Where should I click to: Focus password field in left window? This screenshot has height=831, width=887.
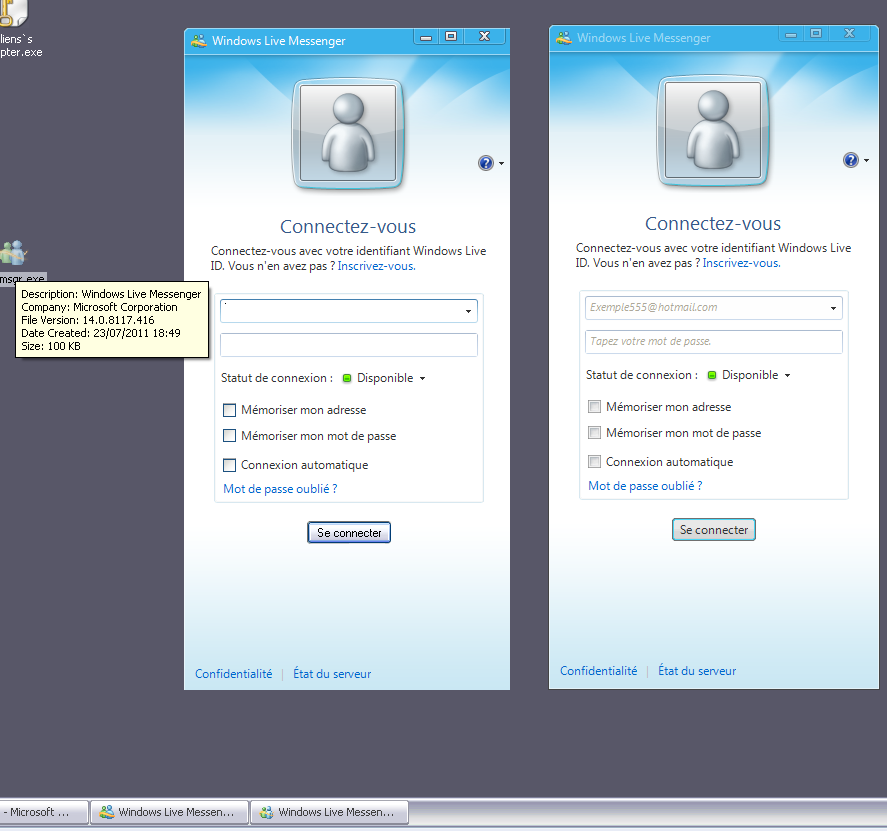click(349, 345)
